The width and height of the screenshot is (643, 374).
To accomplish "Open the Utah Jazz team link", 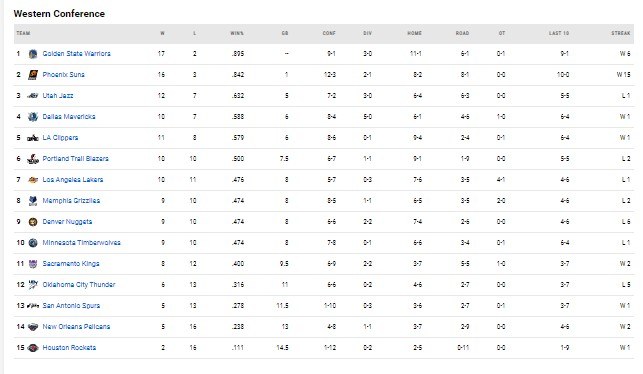I will pyautogui.click(x=58, y=96).
